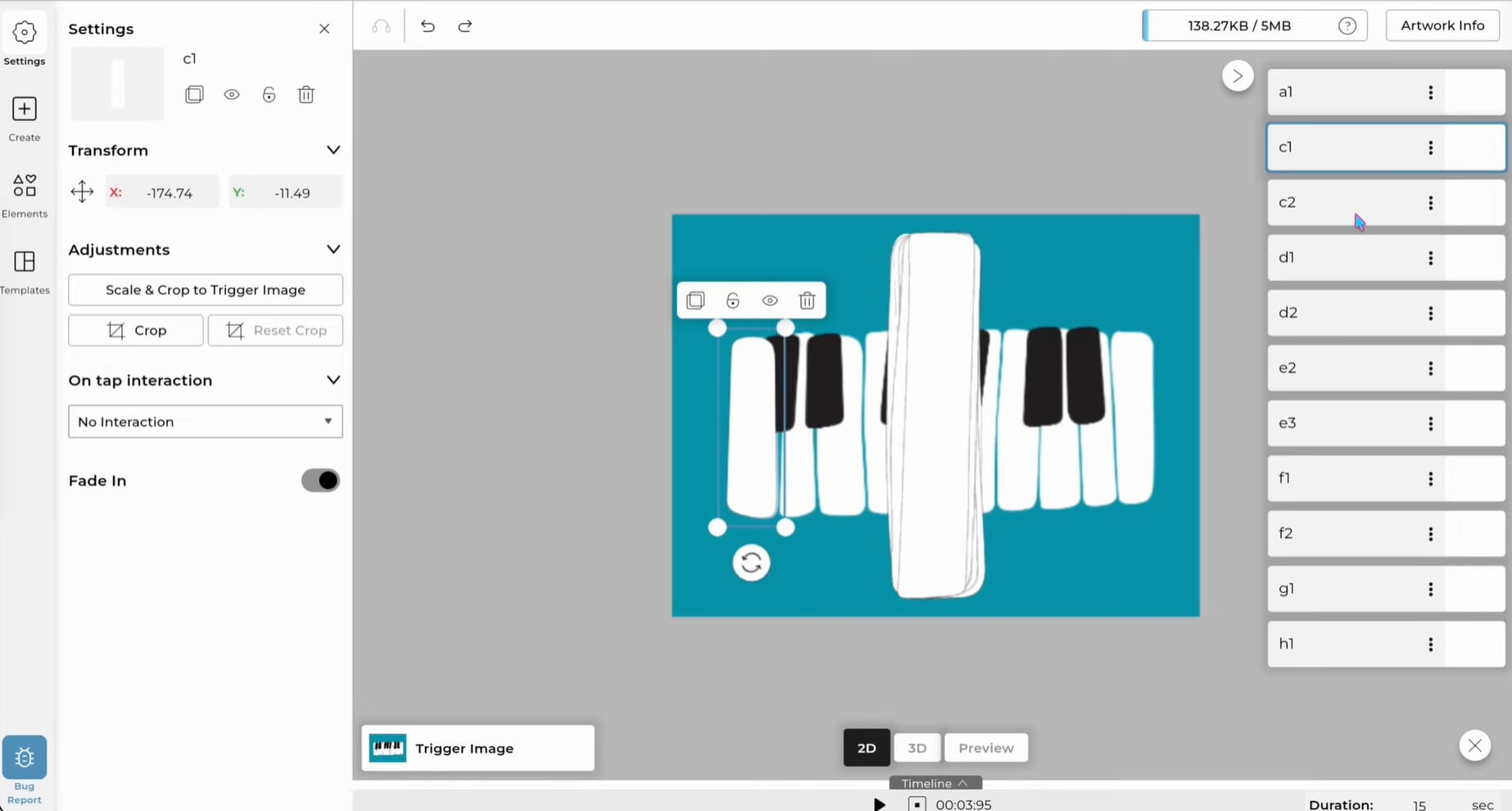
Task: Open the Create sidebar tab
Action: (24, 119)
